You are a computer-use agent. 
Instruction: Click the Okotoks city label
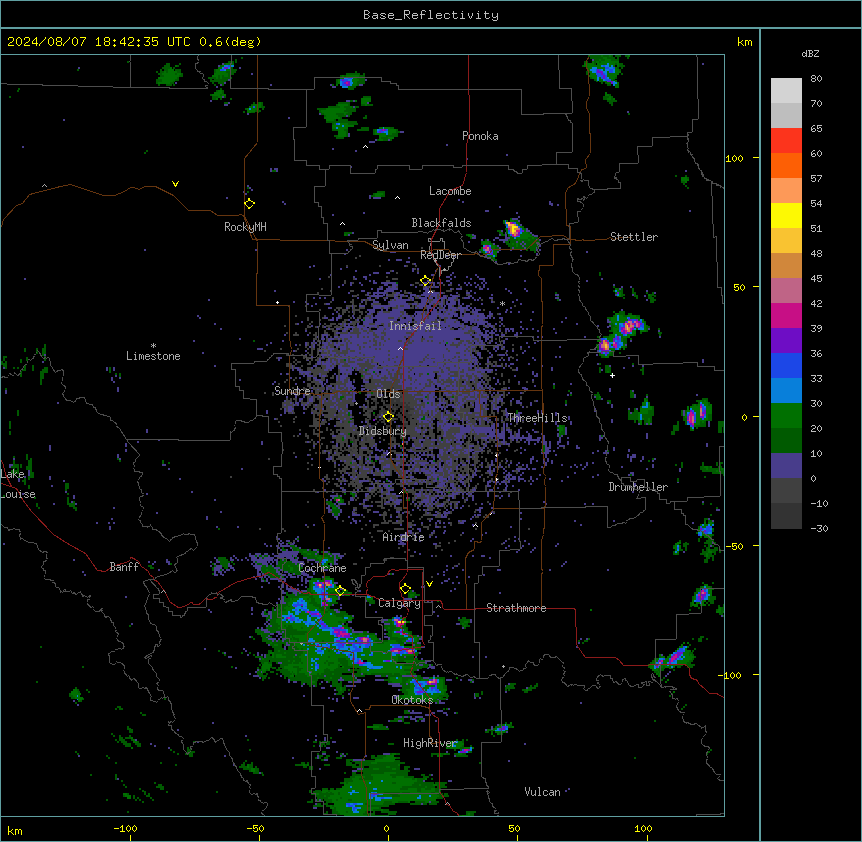pos(412,700)
